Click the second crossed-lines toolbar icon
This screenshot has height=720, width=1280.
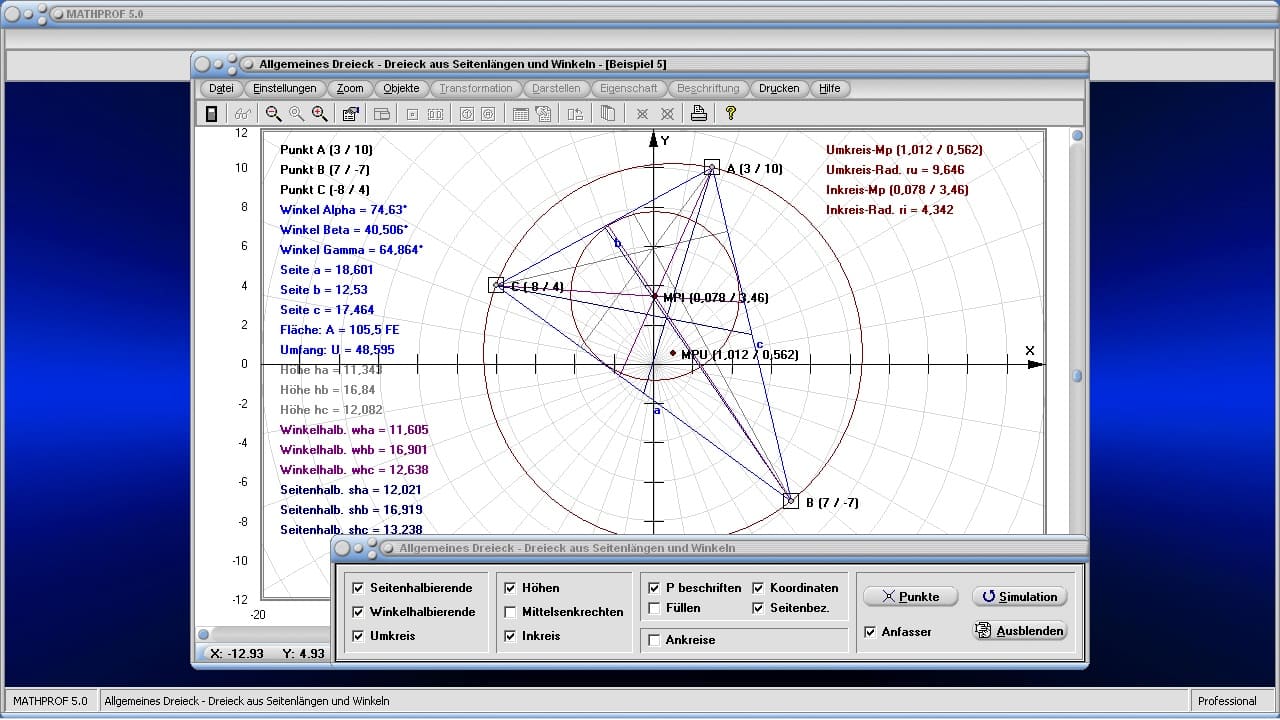667,114
